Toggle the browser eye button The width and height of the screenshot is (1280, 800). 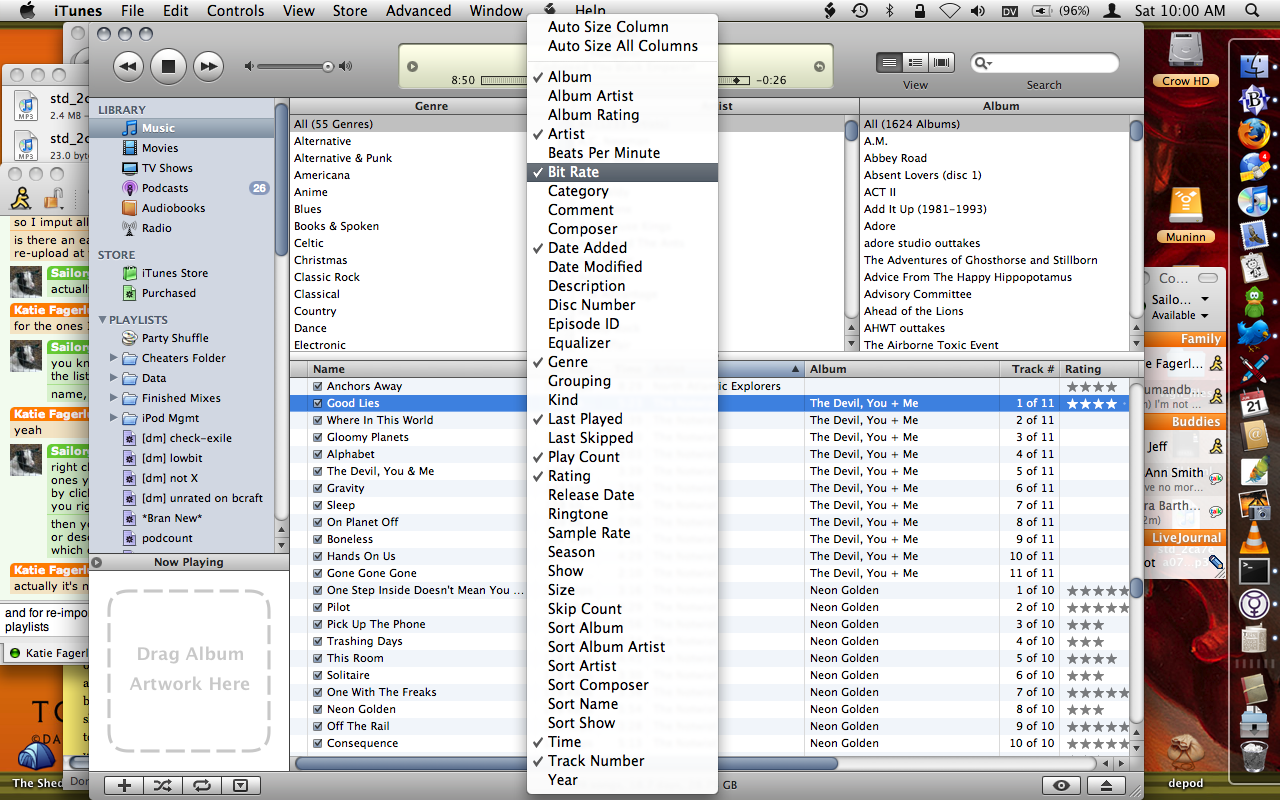(1061, 786)
